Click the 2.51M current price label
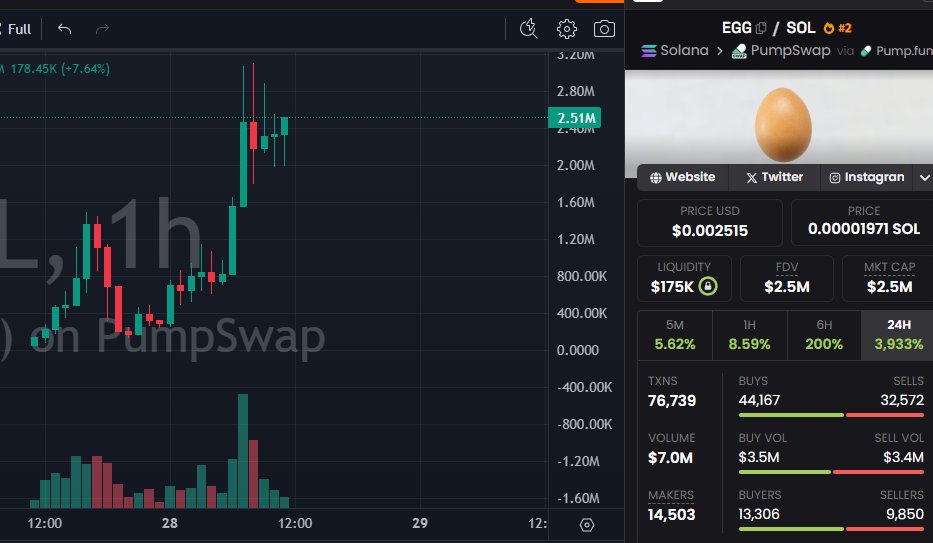This screenshot has height=543, width=933. pos(576,119)
